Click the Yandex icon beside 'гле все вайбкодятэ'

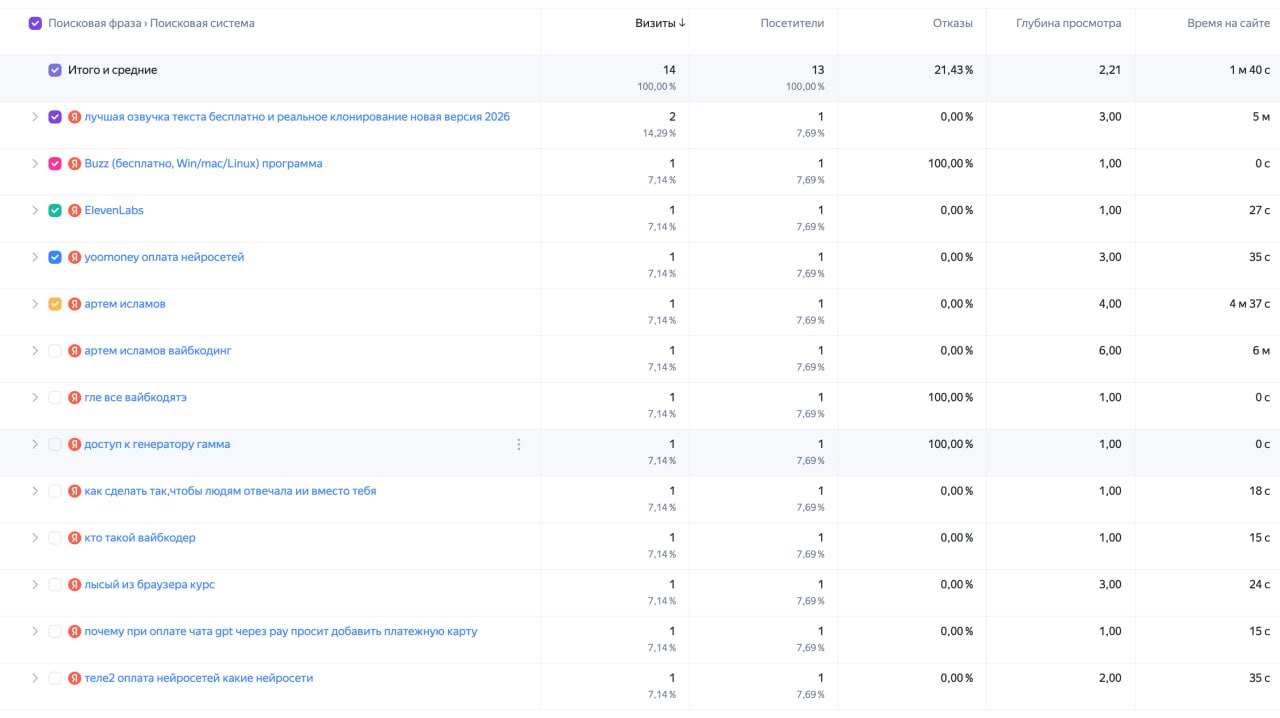[74, 398]
